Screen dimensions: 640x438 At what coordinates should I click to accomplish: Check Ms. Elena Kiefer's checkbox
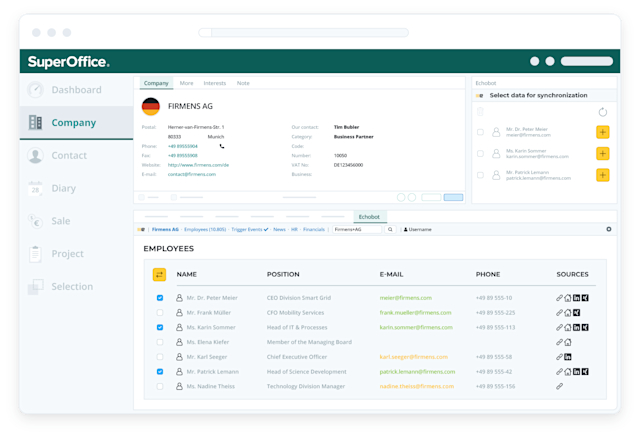160,342
